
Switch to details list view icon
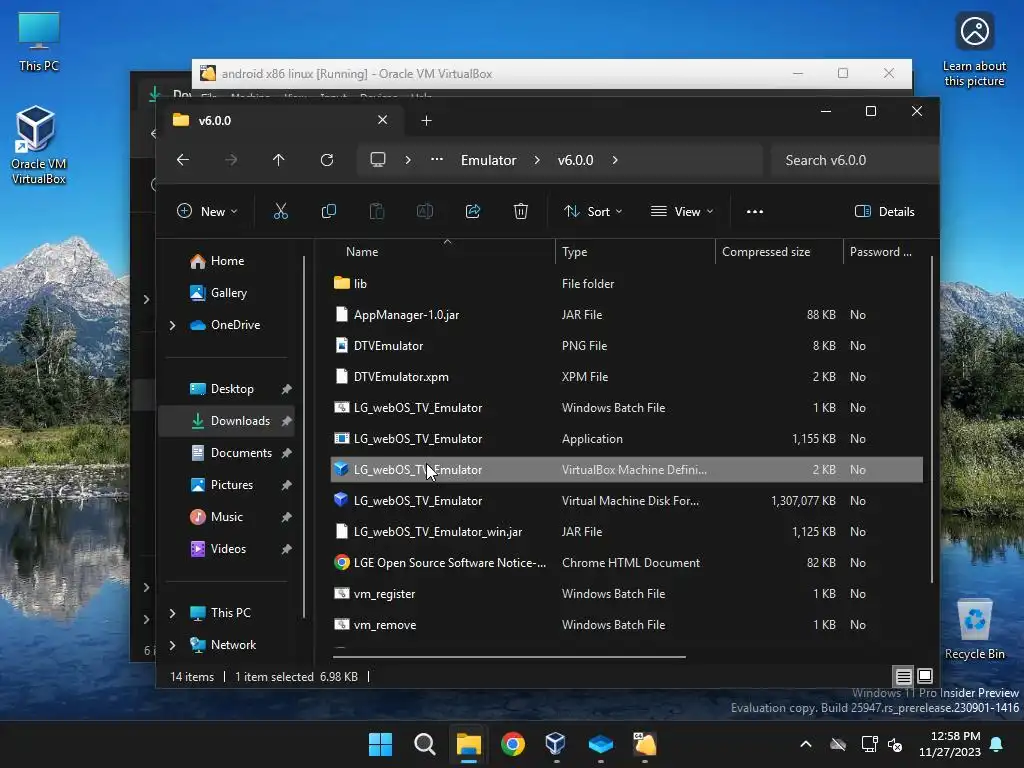pyautogui.click(x=903, y=677)
